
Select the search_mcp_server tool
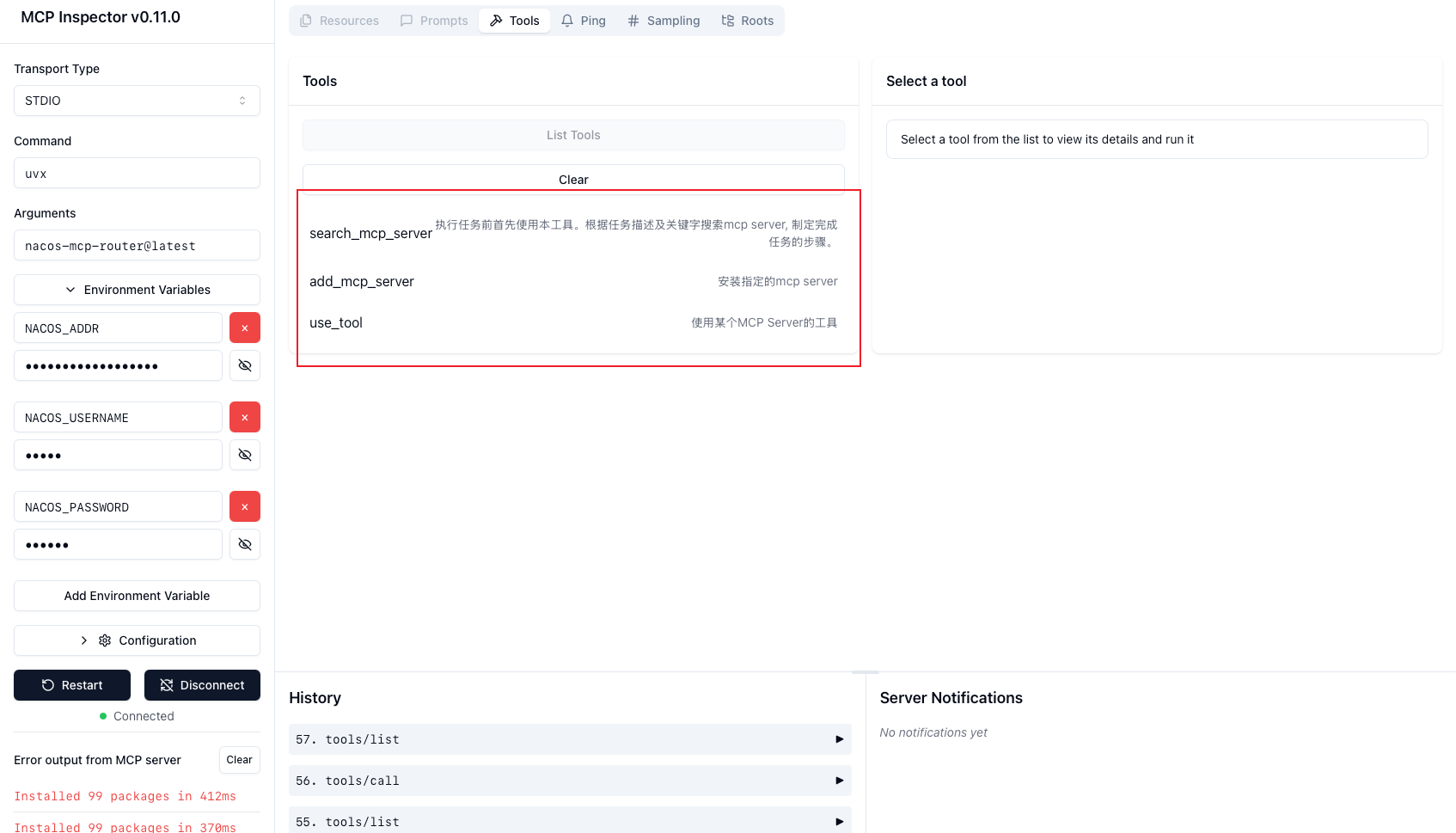[x=371, y=233]
